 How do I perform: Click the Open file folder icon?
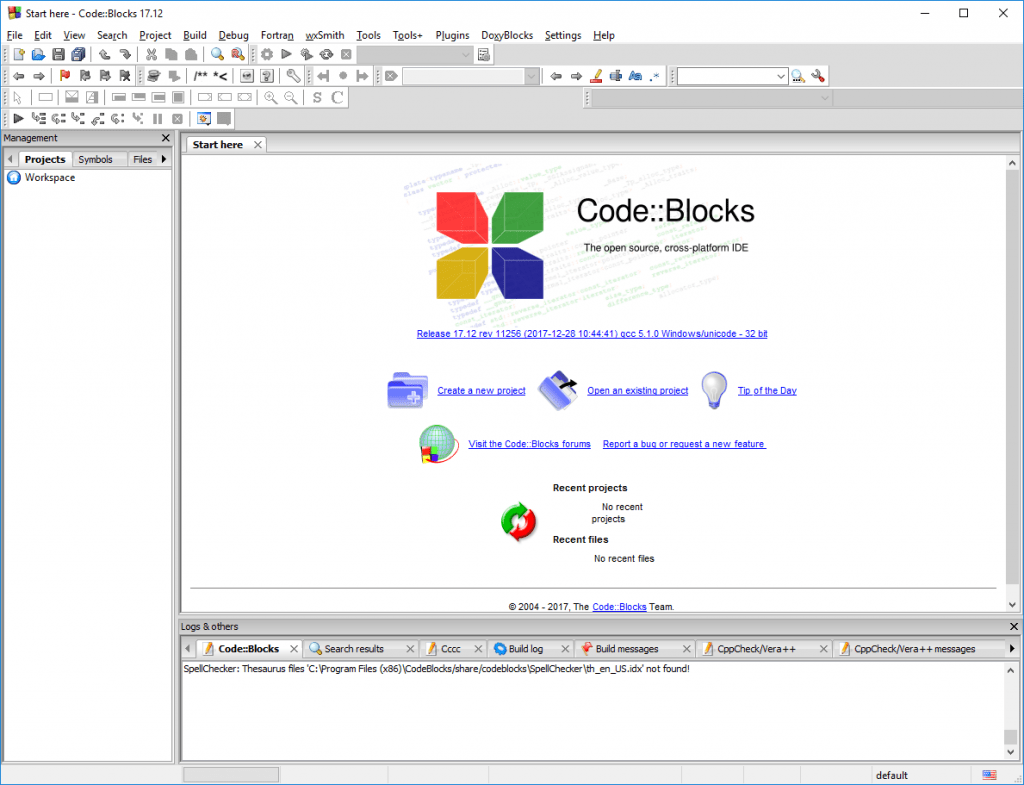point(39,55)
